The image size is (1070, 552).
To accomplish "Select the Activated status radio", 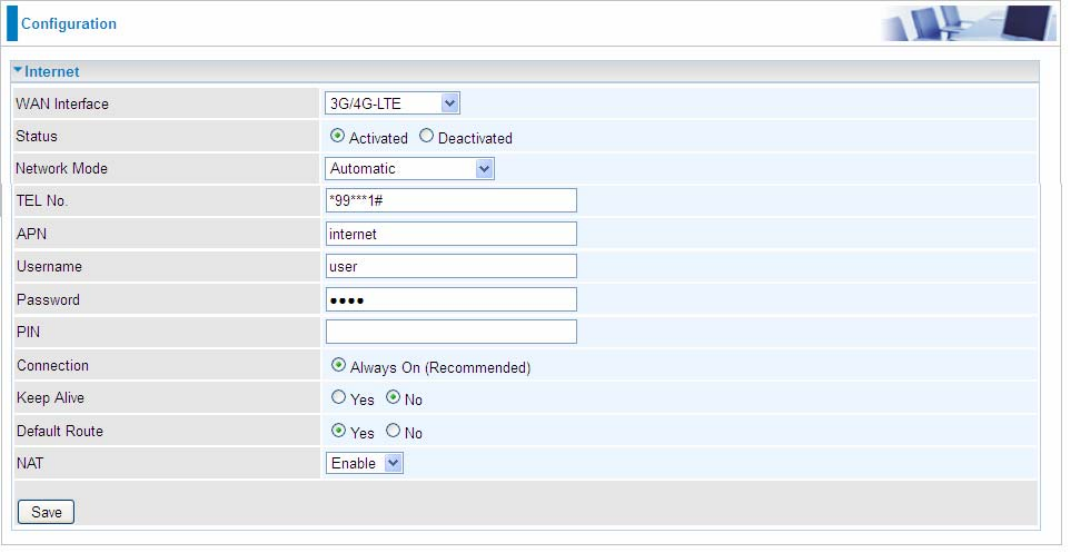I will [337, 136].
